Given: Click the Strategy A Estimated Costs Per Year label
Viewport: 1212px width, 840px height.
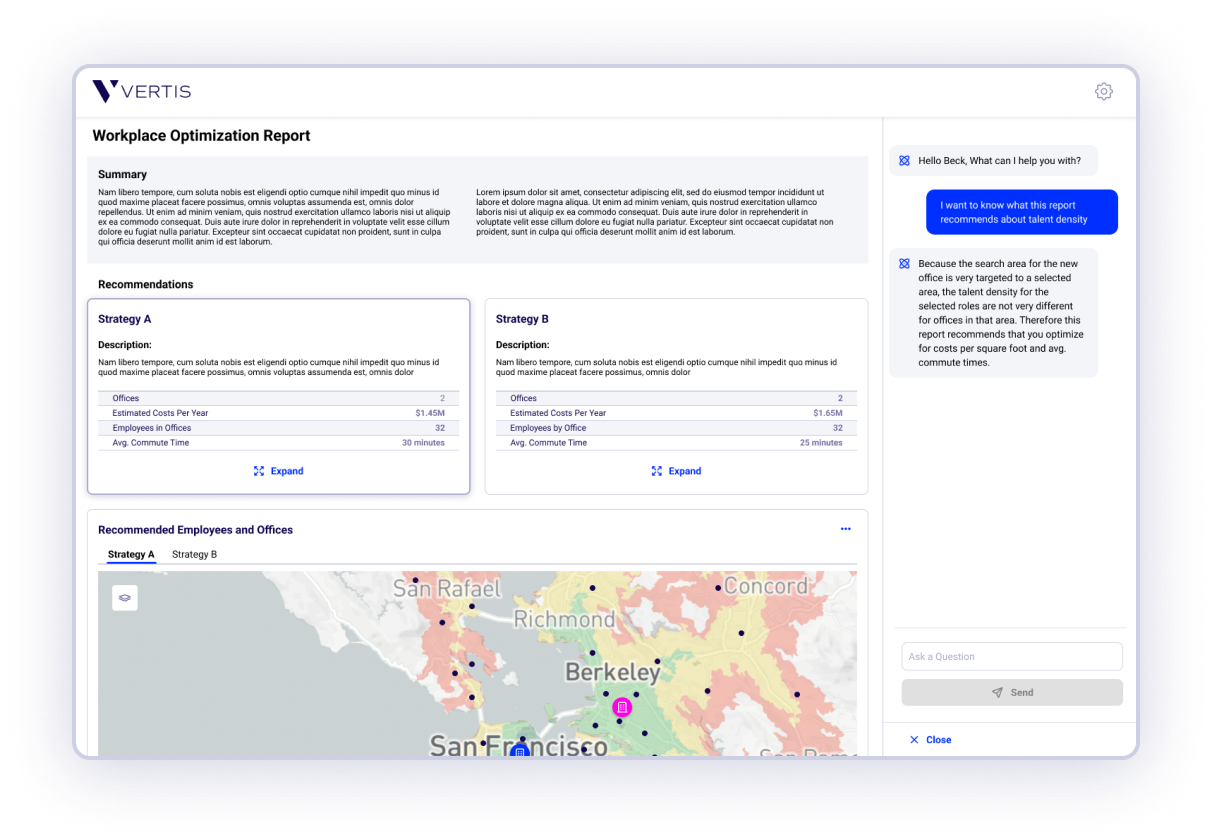Looking at the screenshot, I should [x=160, y=413].
